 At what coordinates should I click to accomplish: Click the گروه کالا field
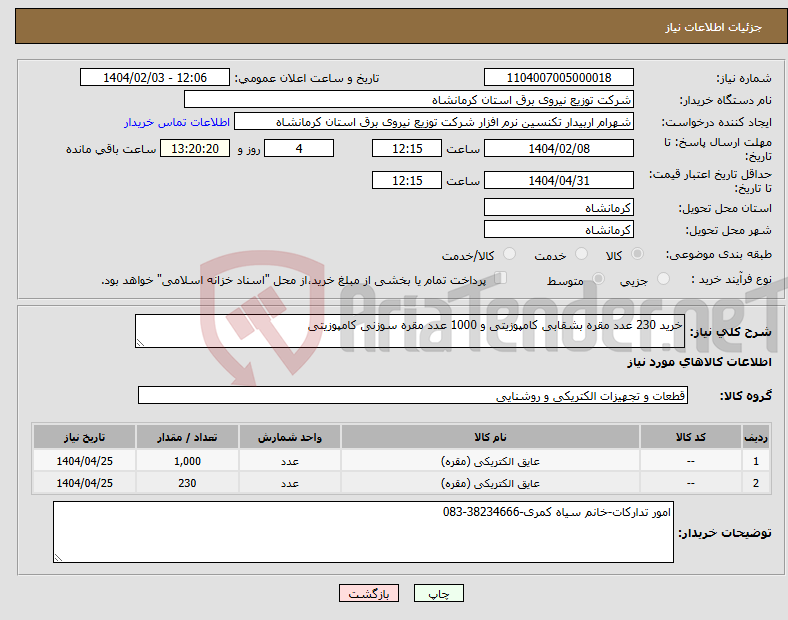tap(413, 395)
